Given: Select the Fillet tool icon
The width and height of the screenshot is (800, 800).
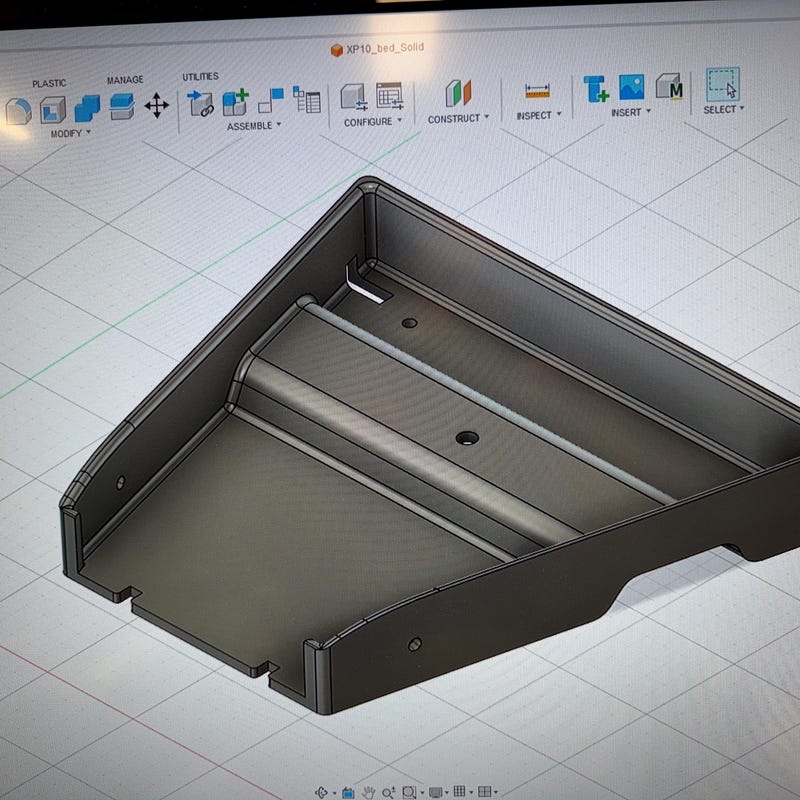Looking at the screenshot, I should [x=17, y=111].
